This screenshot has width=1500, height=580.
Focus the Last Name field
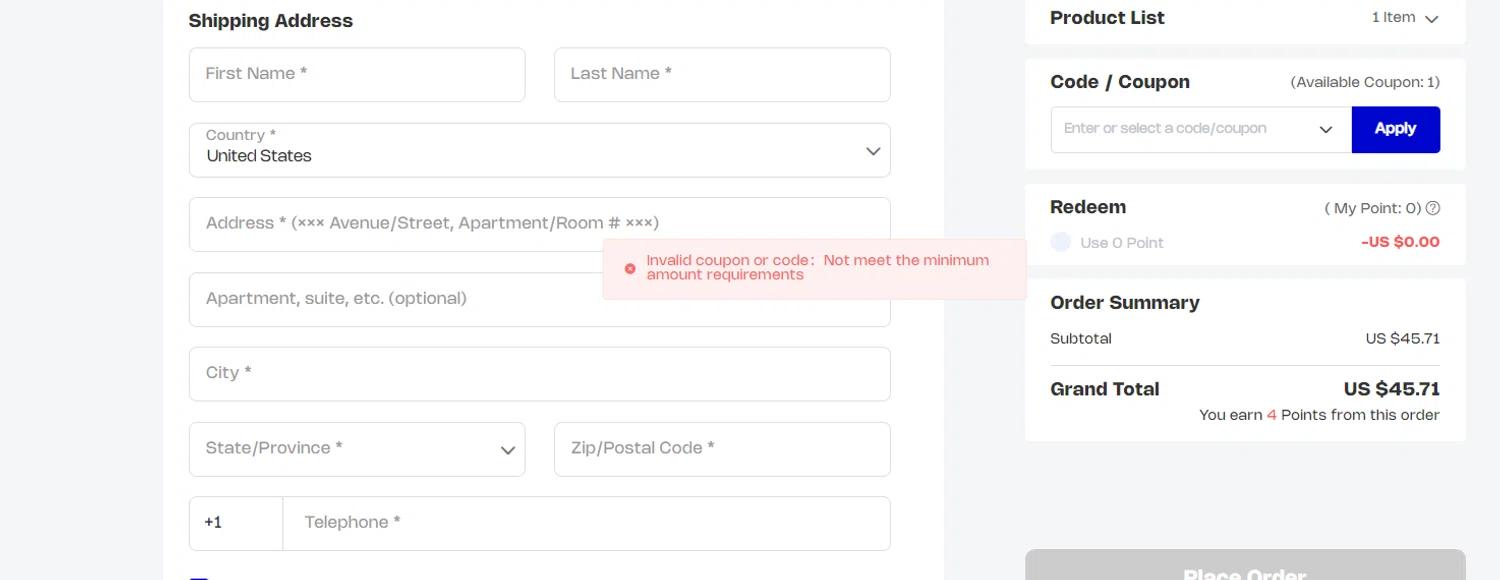click(722, 74)
